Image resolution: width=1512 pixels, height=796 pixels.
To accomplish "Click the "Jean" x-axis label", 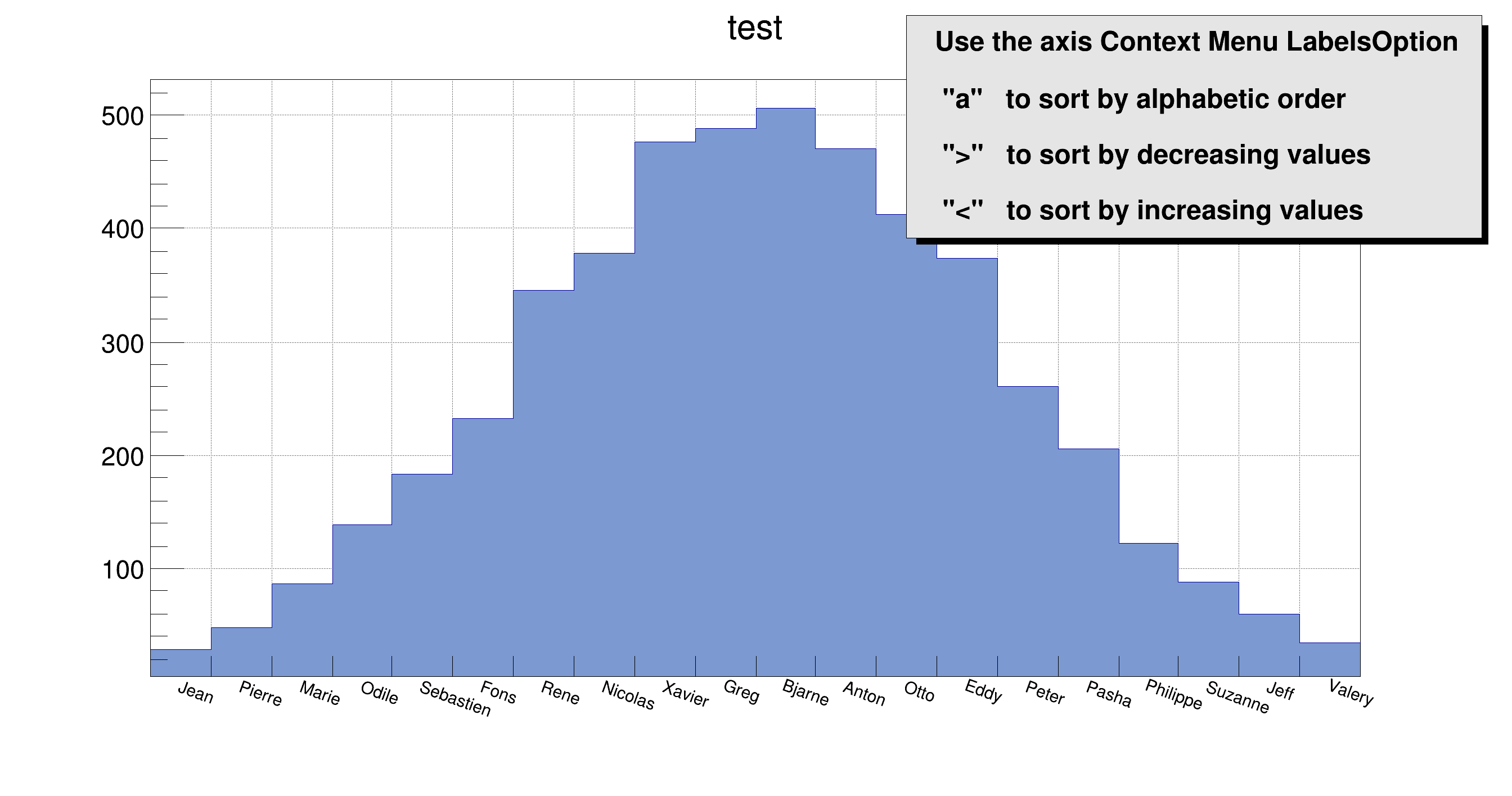I will [x=195, y=693].
